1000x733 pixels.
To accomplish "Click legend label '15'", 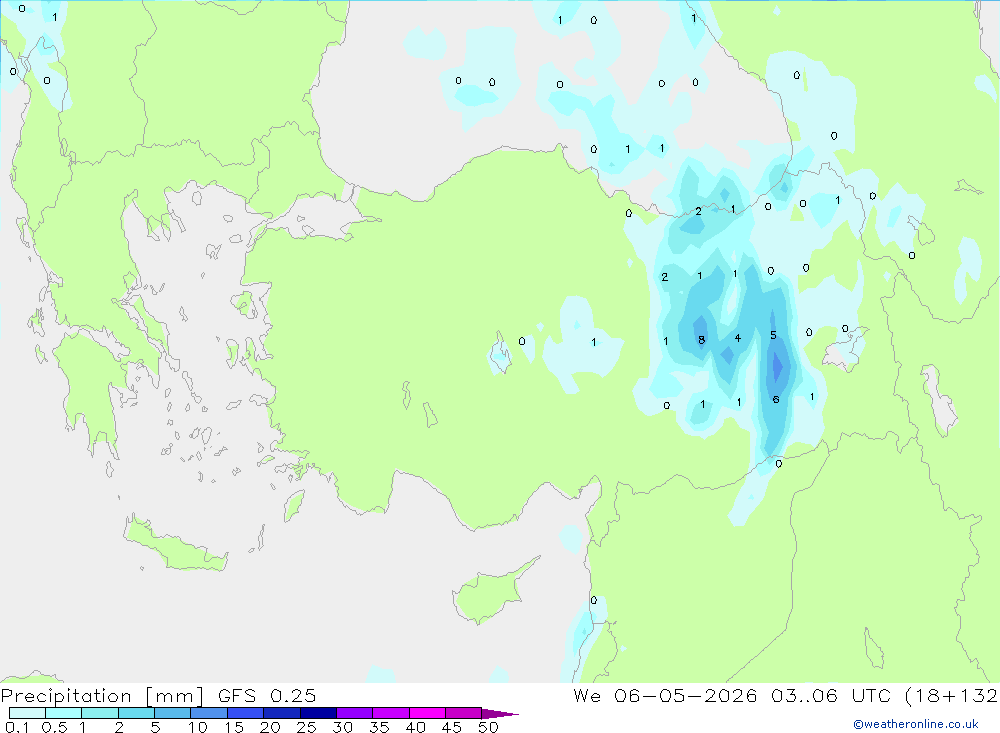I will click(233, 727).
